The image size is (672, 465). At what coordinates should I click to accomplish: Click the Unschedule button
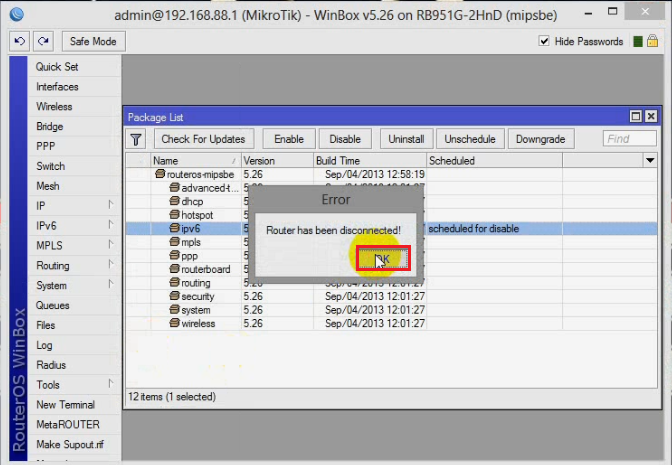470,139
